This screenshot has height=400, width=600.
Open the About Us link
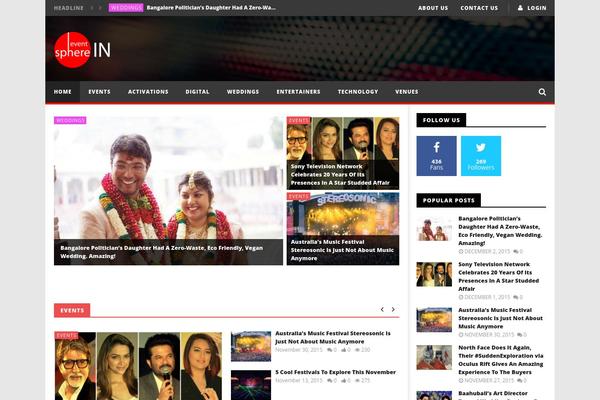433,8
